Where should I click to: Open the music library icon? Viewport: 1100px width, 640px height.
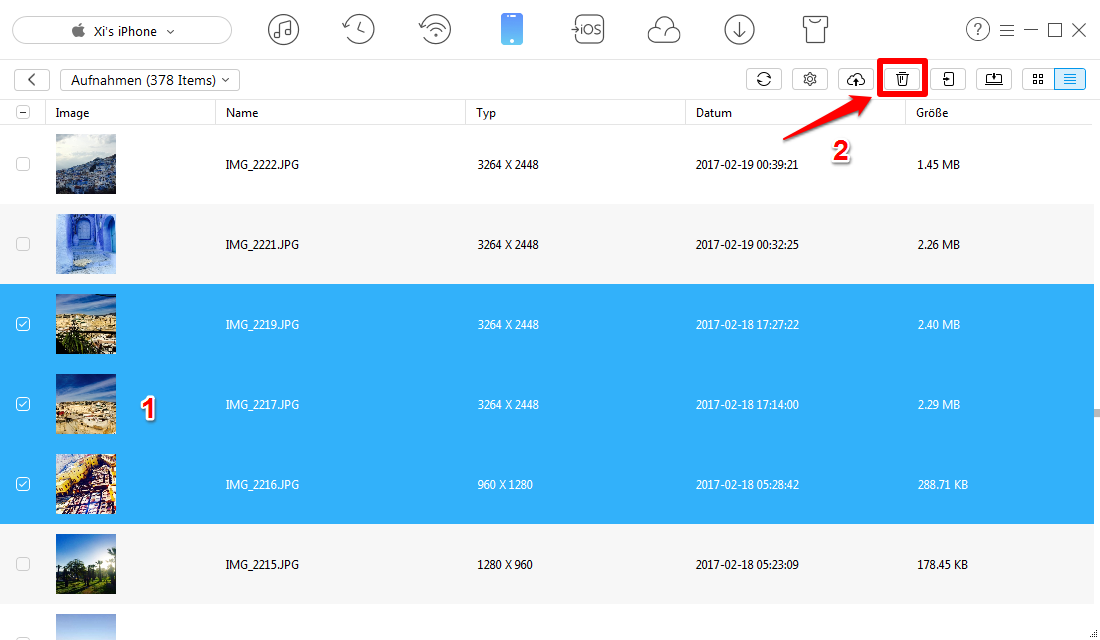[283, 30]
